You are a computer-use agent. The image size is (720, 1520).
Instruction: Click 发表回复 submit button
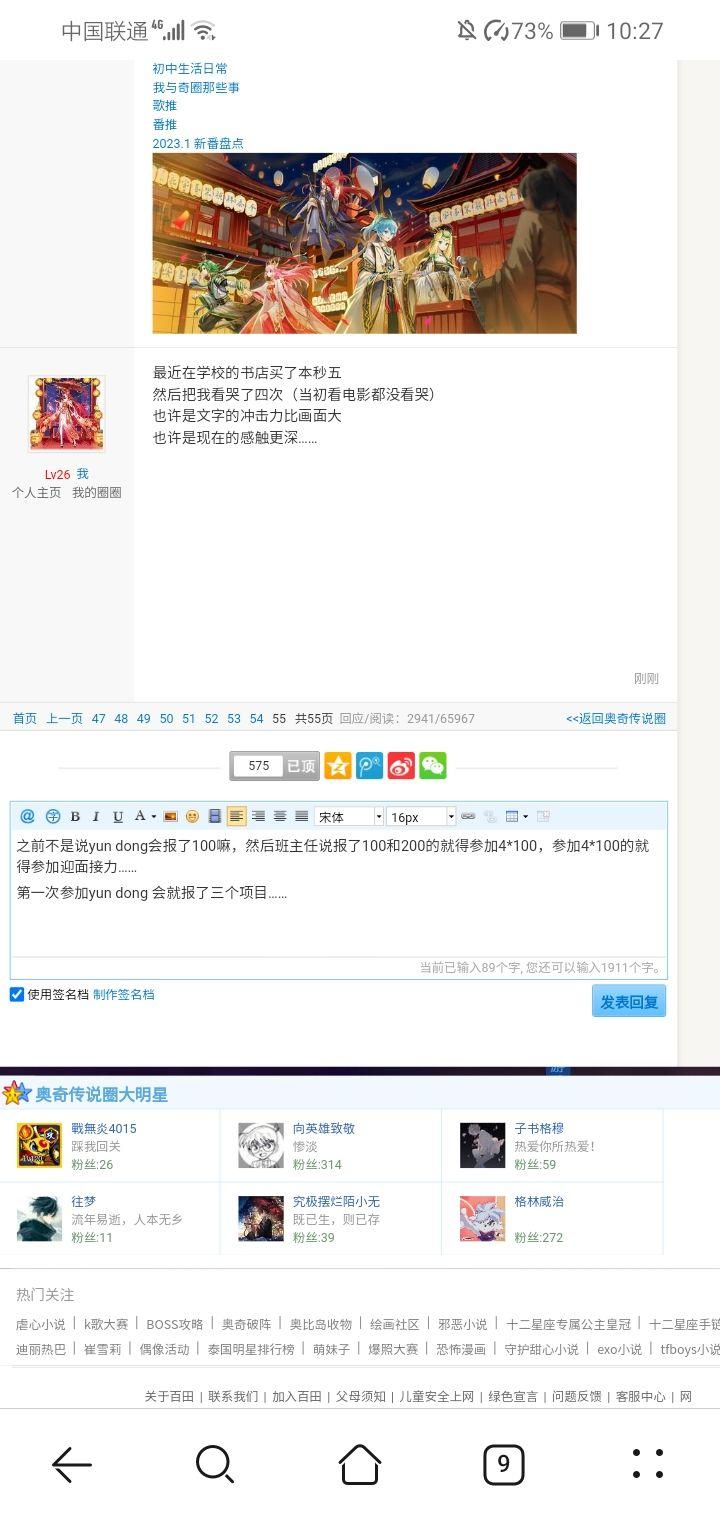[629, 1001]
